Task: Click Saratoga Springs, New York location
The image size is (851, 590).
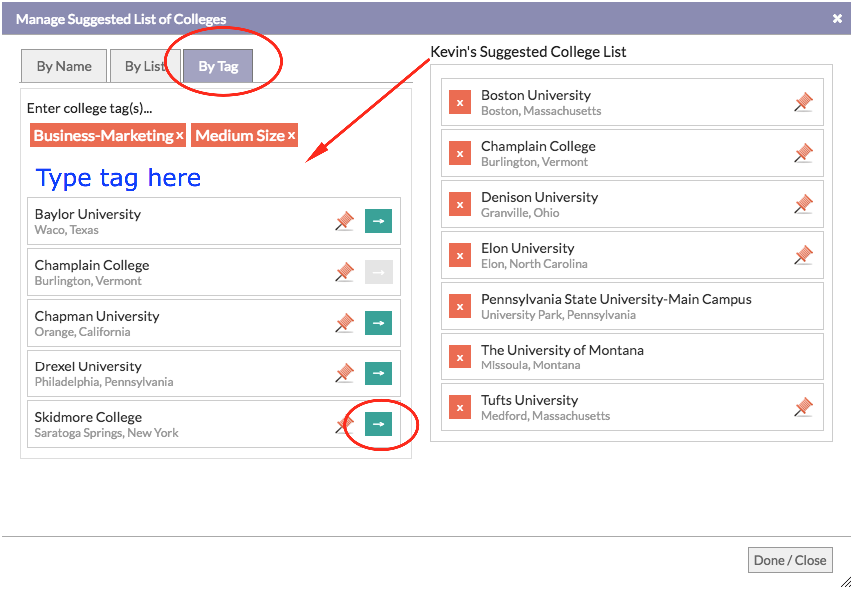Action: coord(106,433)
